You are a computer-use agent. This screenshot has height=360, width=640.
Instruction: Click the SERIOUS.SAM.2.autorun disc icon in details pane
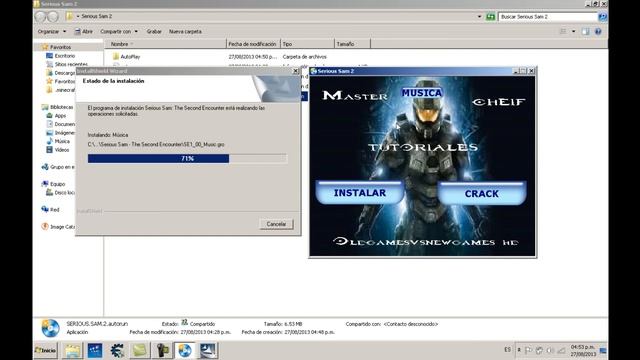click(50, 329)
